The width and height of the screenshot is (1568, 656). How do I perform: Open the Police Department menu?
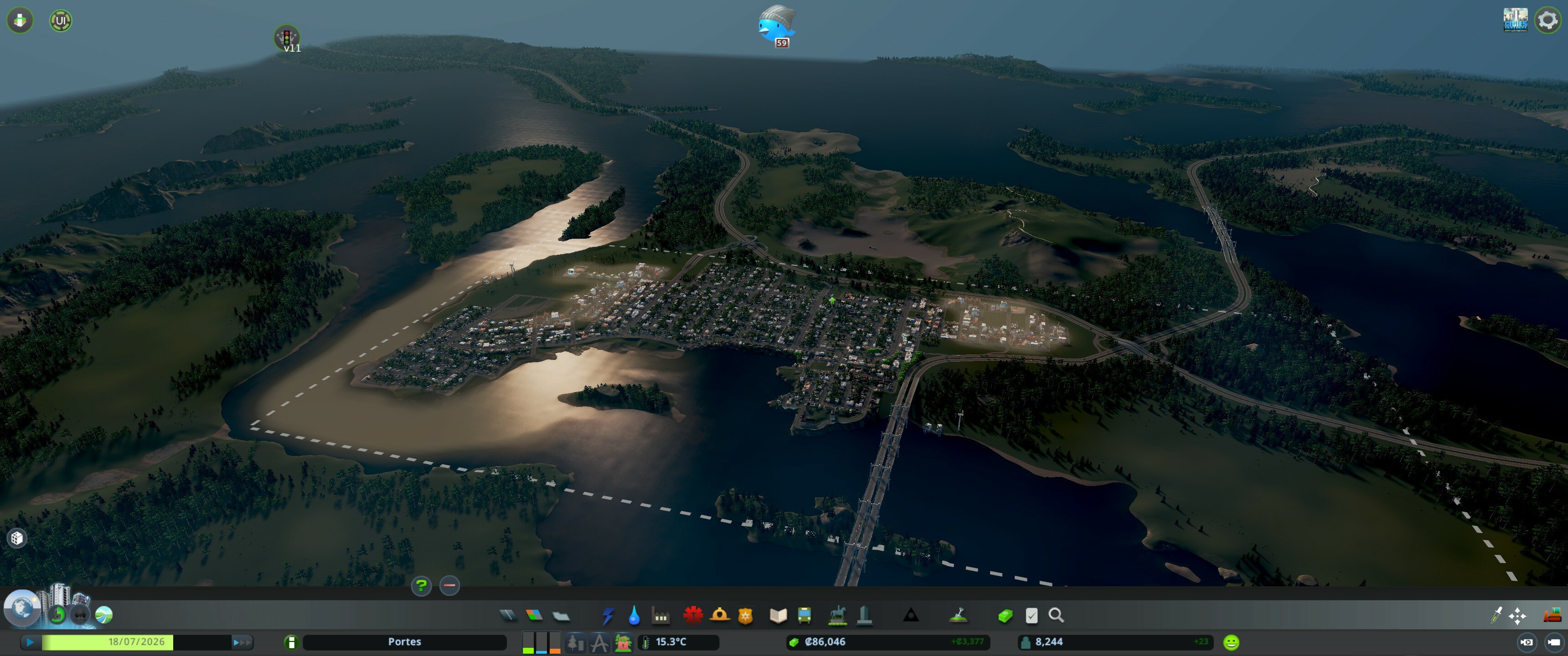[745, 615]
